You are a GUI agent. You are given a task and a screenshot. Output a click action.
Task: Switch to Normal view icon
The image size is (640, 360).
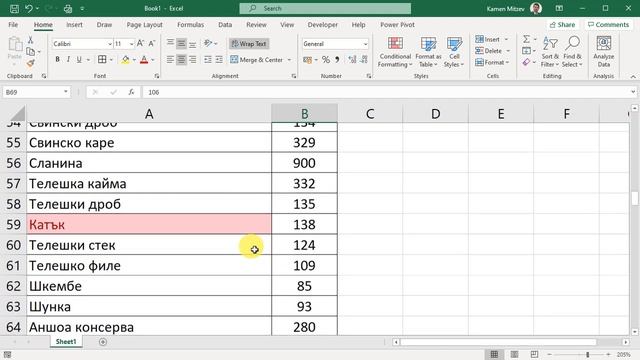494,354
